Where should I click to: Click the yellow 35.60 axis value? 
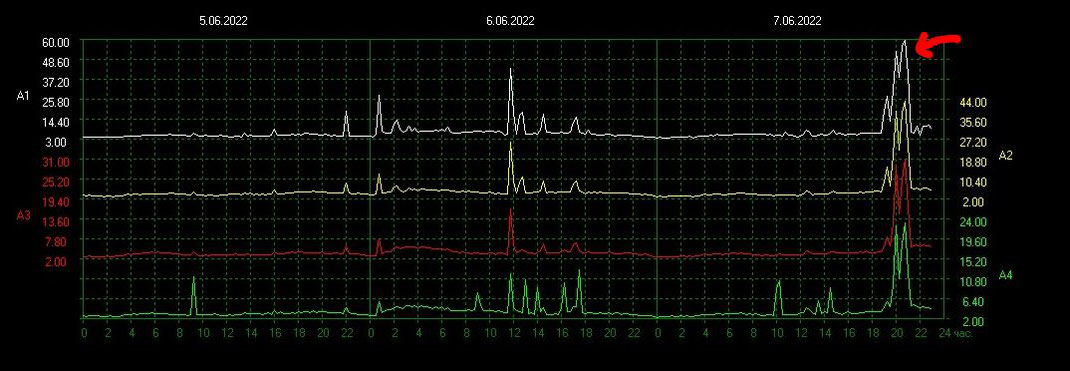[x=973, y=122]
